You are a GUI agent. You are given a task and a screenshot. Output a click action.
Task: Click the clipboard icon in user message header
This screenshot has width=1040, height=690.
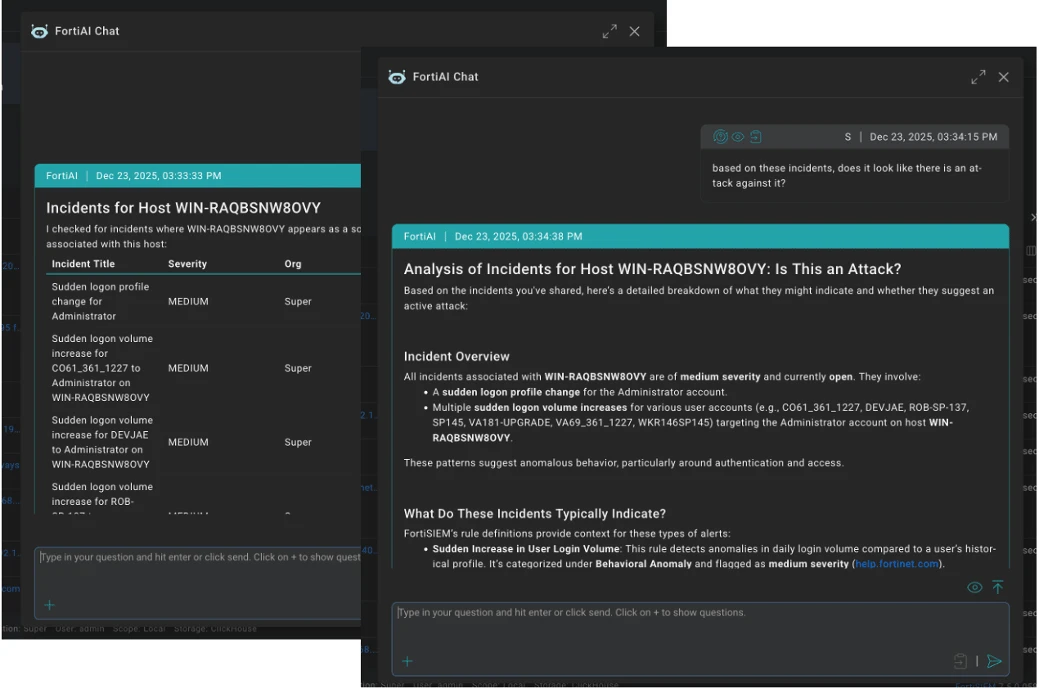click(x=755, y=137)
